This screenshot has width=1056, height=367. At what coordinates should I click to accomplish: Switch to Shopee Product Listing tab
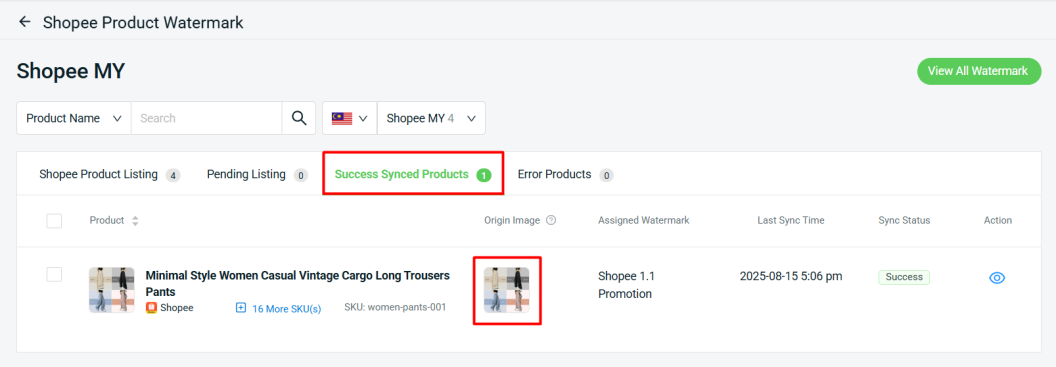[110, 174]
